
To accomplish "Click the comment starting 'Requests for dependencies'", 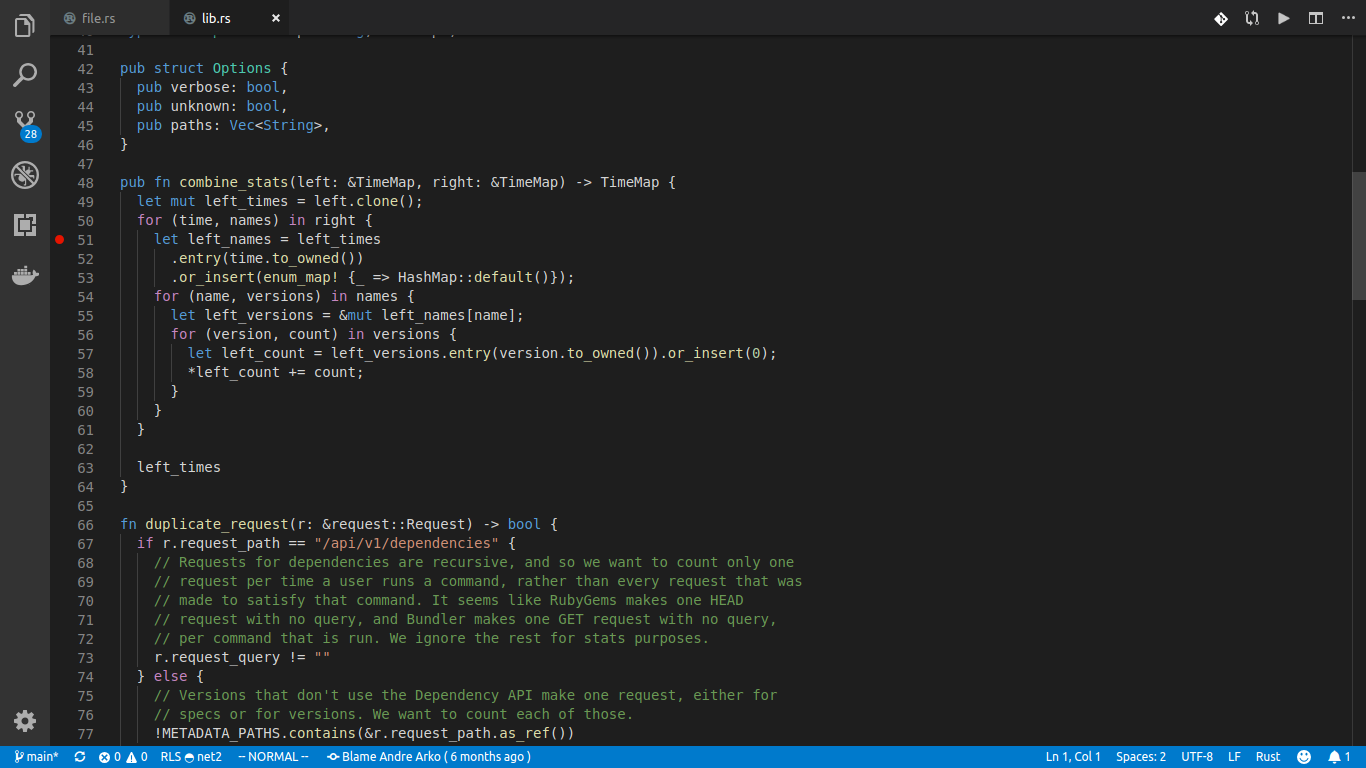I will (474, 563).
